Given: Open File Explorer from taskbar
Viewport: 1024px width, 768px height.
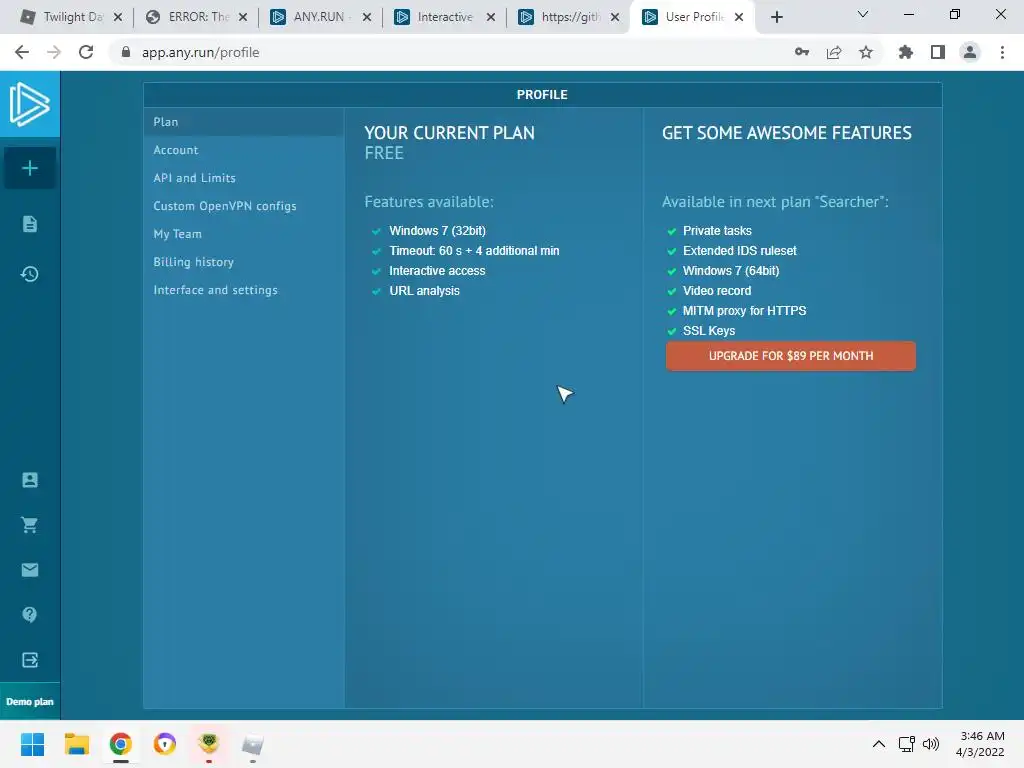Looking at the screenshot, I should 76,744.
